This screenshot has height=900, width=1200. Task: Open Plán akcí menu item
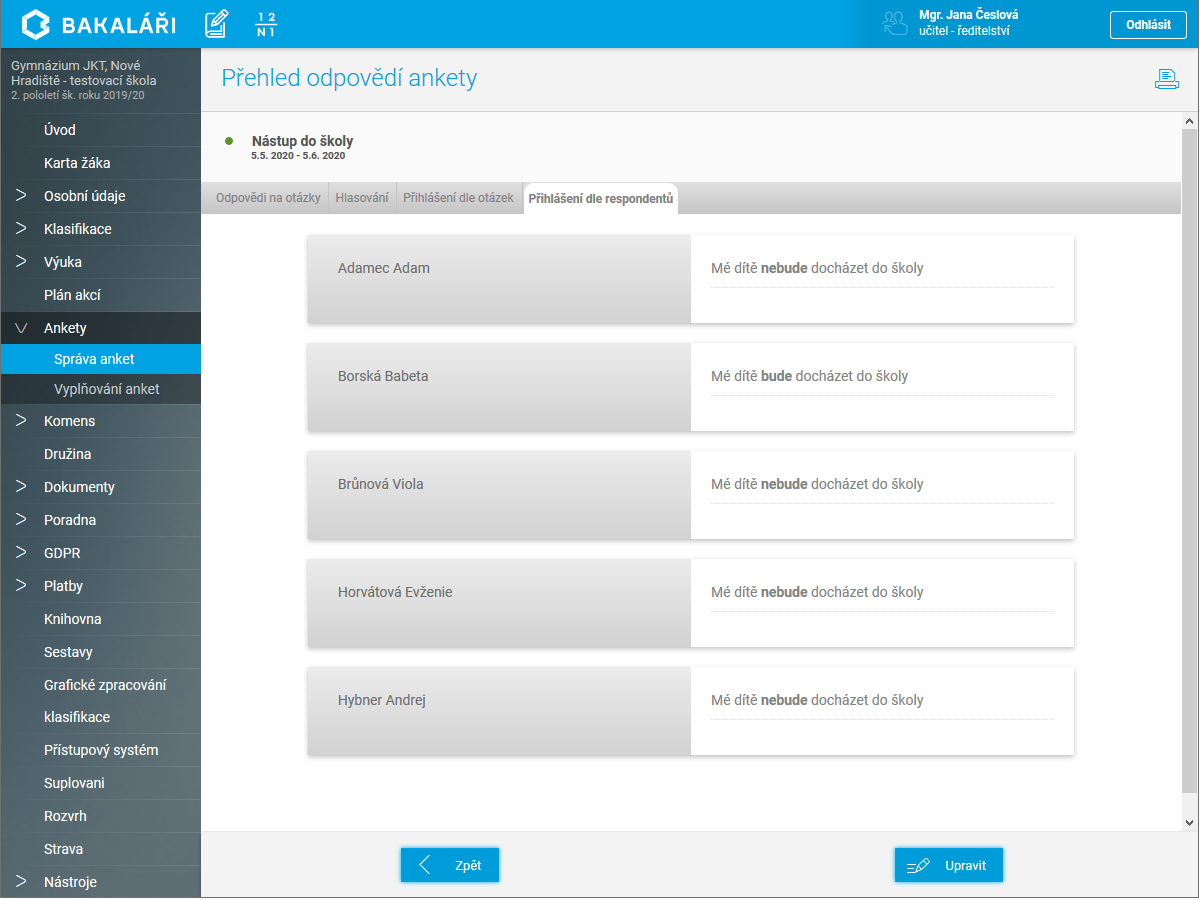(100, 295)
